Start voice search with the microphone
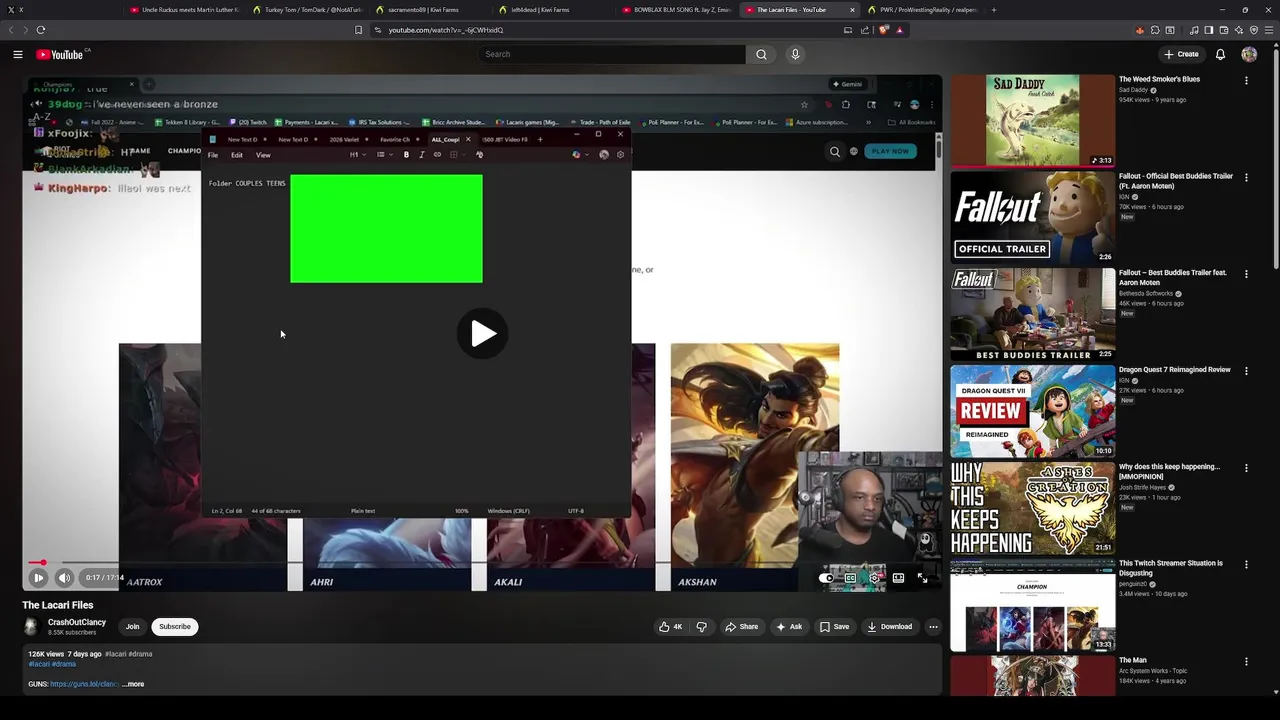The image size is (1280, 720). click(x=795, y=54)
